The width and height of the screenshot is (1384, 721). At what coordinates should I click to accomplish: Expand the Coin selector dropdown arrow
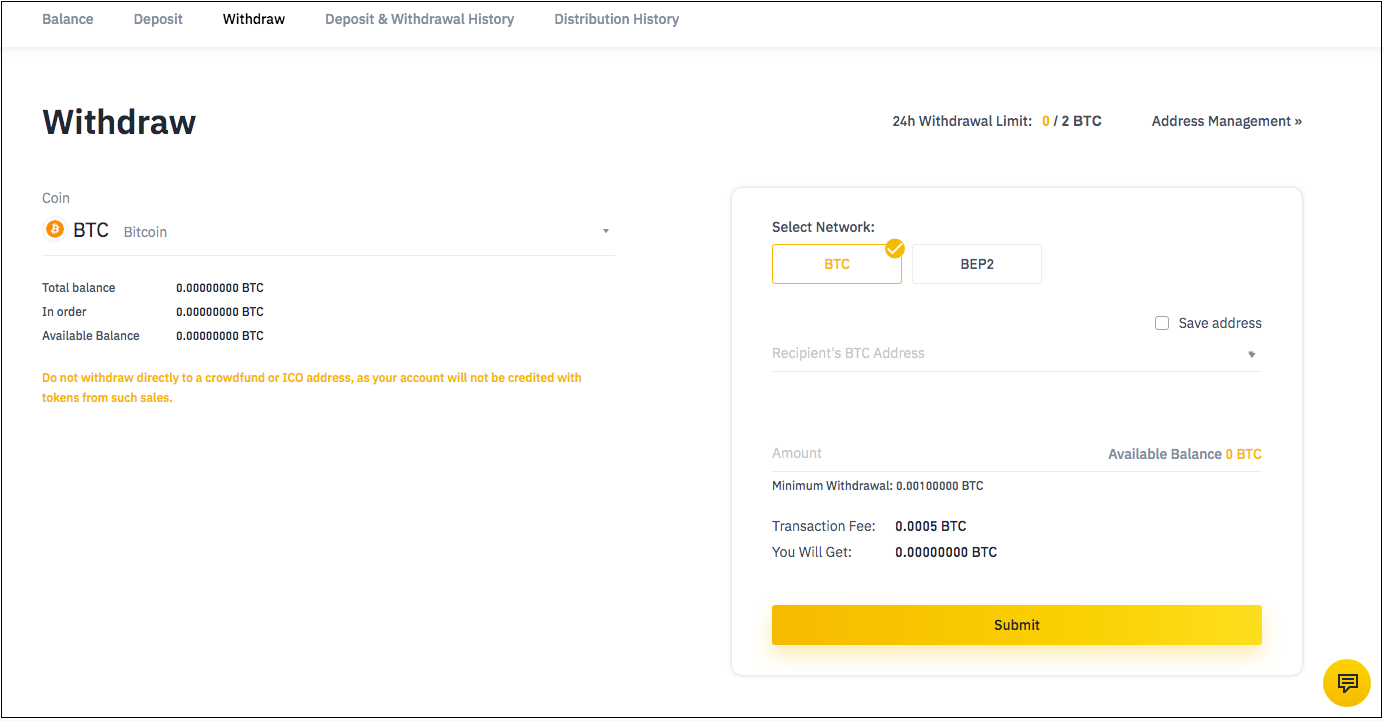click(606, 232)
